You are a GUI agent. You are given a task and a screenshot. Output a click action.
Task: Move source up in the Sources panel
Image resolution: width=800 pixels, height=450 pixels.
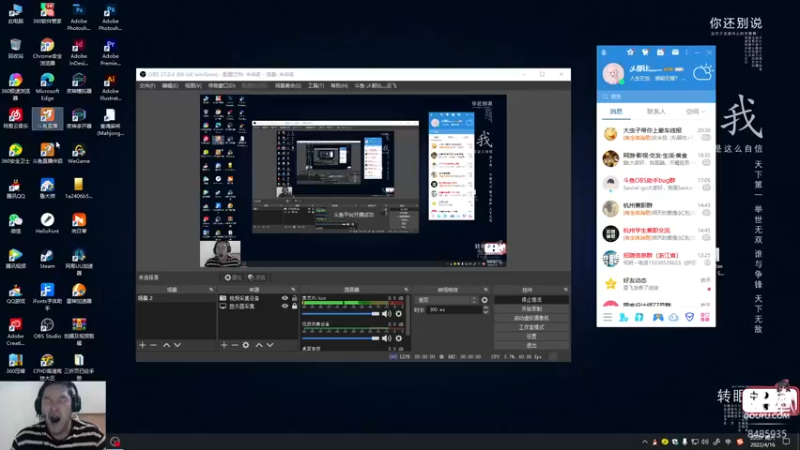point(259,345)
